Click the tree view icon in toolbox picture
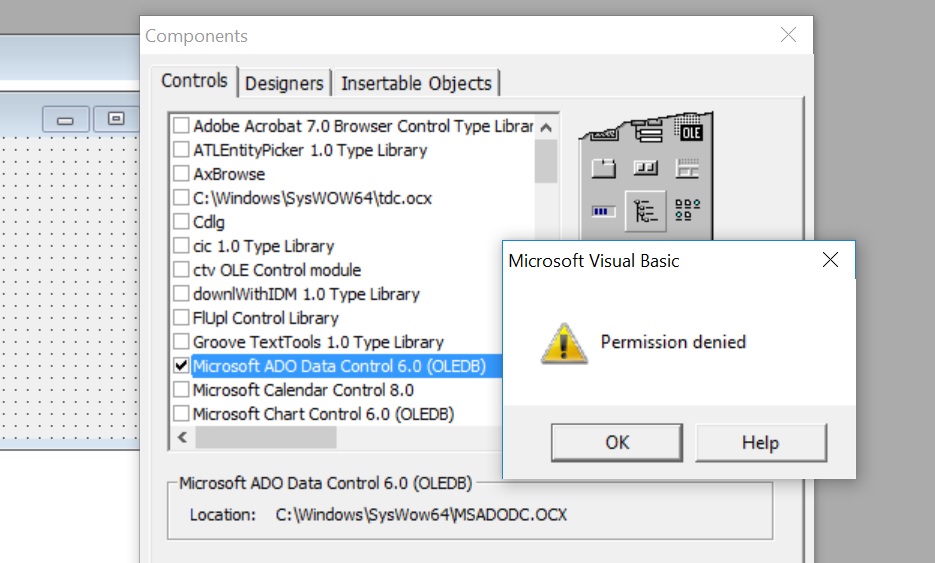935x563 pixels. pyautogui.click(x=645, y=211)
